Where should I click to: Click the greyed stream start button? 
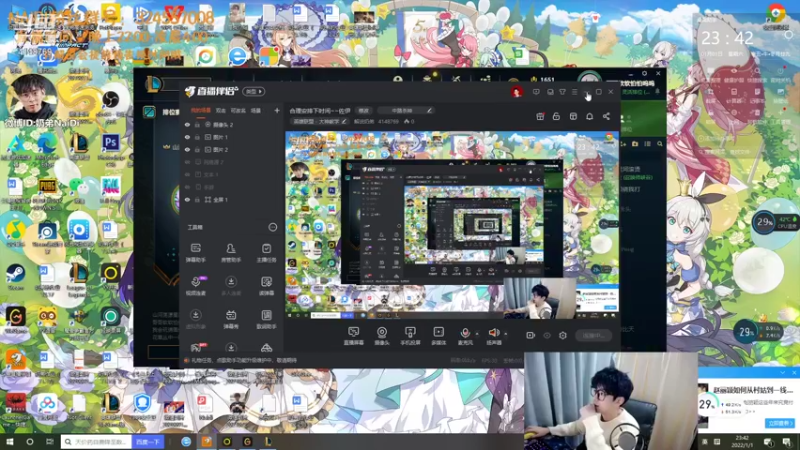tap(594, 335)
